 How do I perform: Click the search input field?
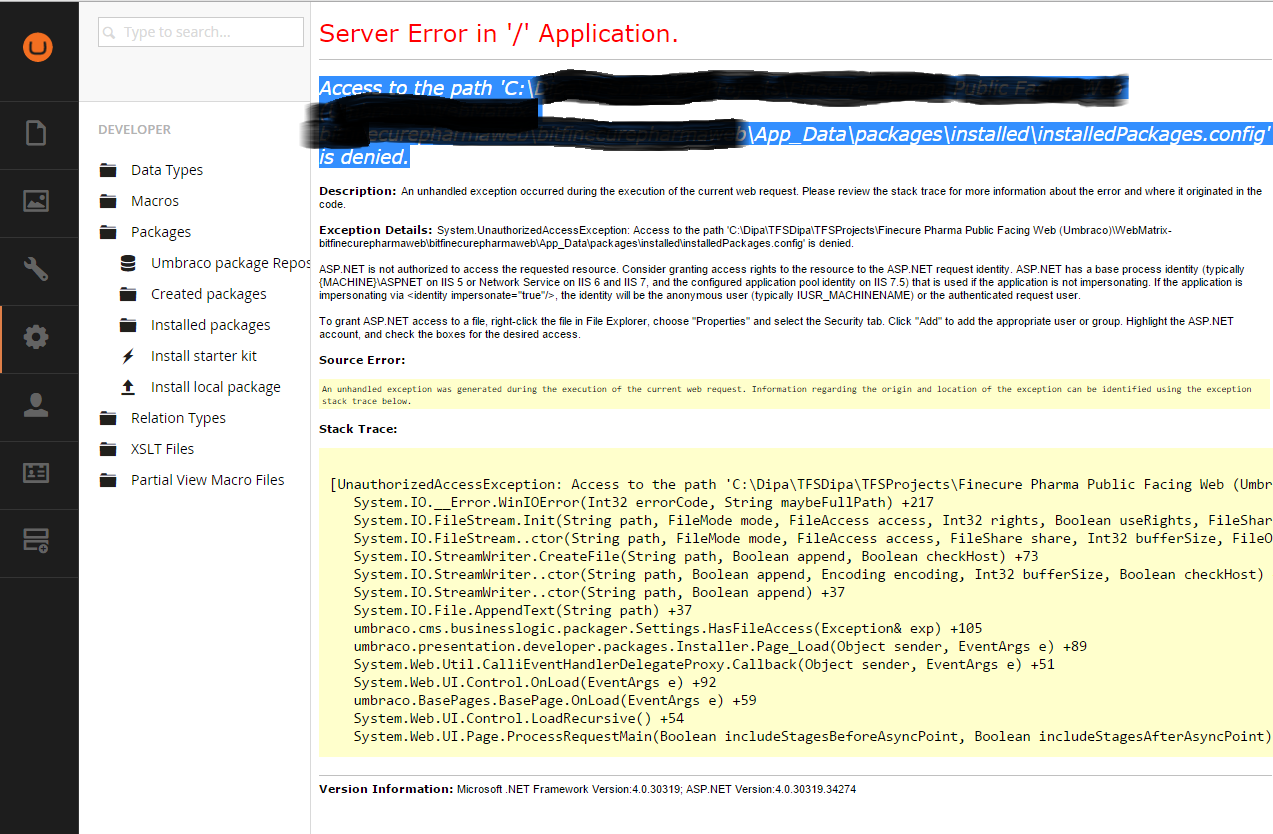click(x=201, y=32)
